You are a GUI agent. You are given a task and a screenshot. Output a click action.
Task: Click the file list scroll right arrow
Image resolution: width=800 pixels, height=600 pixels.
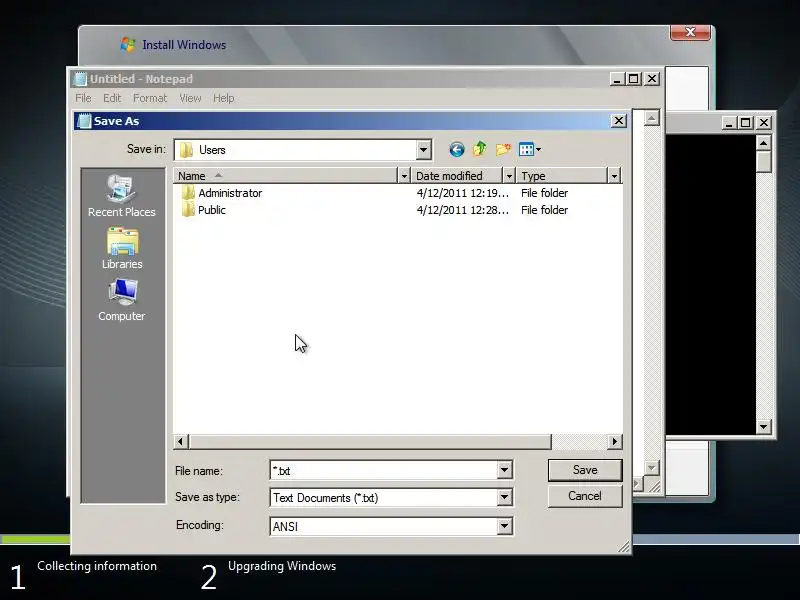coord(615,441)
